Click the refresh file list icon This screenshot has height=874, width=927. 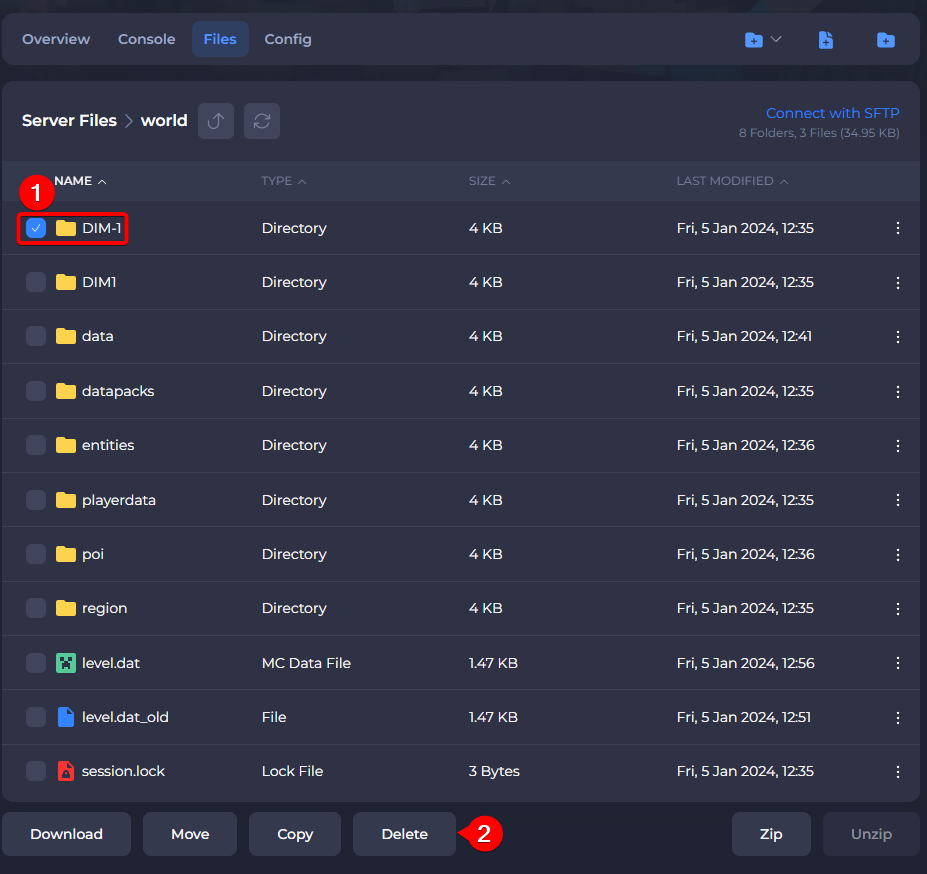click(262, 121)
